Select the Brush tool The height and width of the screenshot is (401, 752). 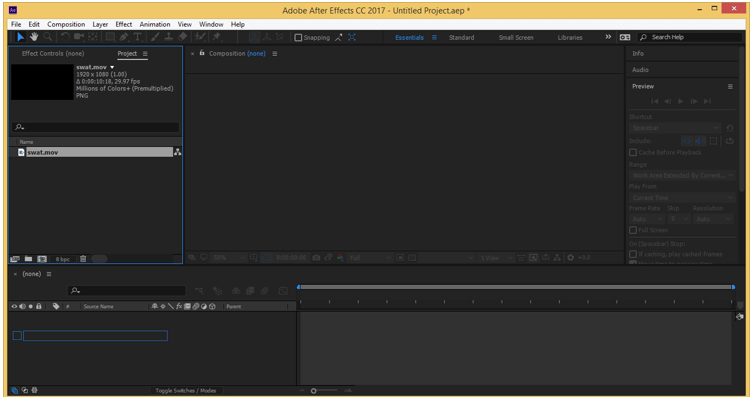tap(155, 37)
